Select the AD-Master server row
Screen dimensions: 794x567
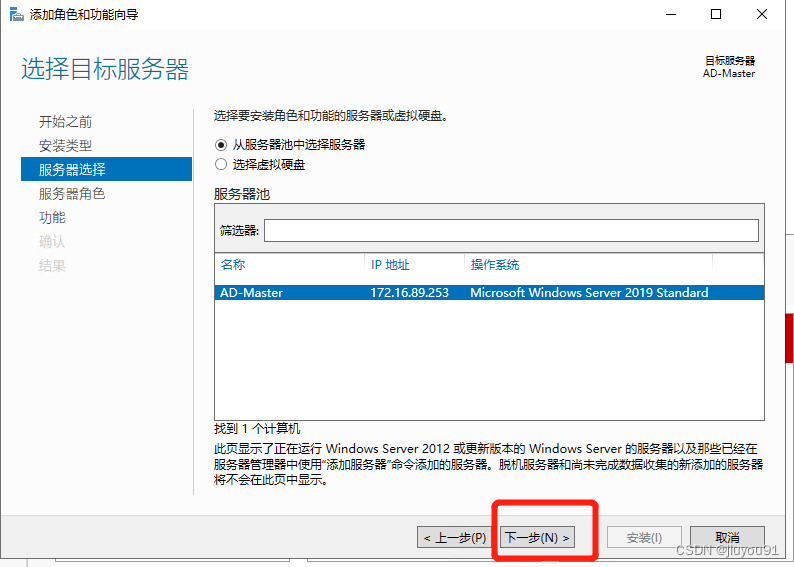tap(489, 293)
